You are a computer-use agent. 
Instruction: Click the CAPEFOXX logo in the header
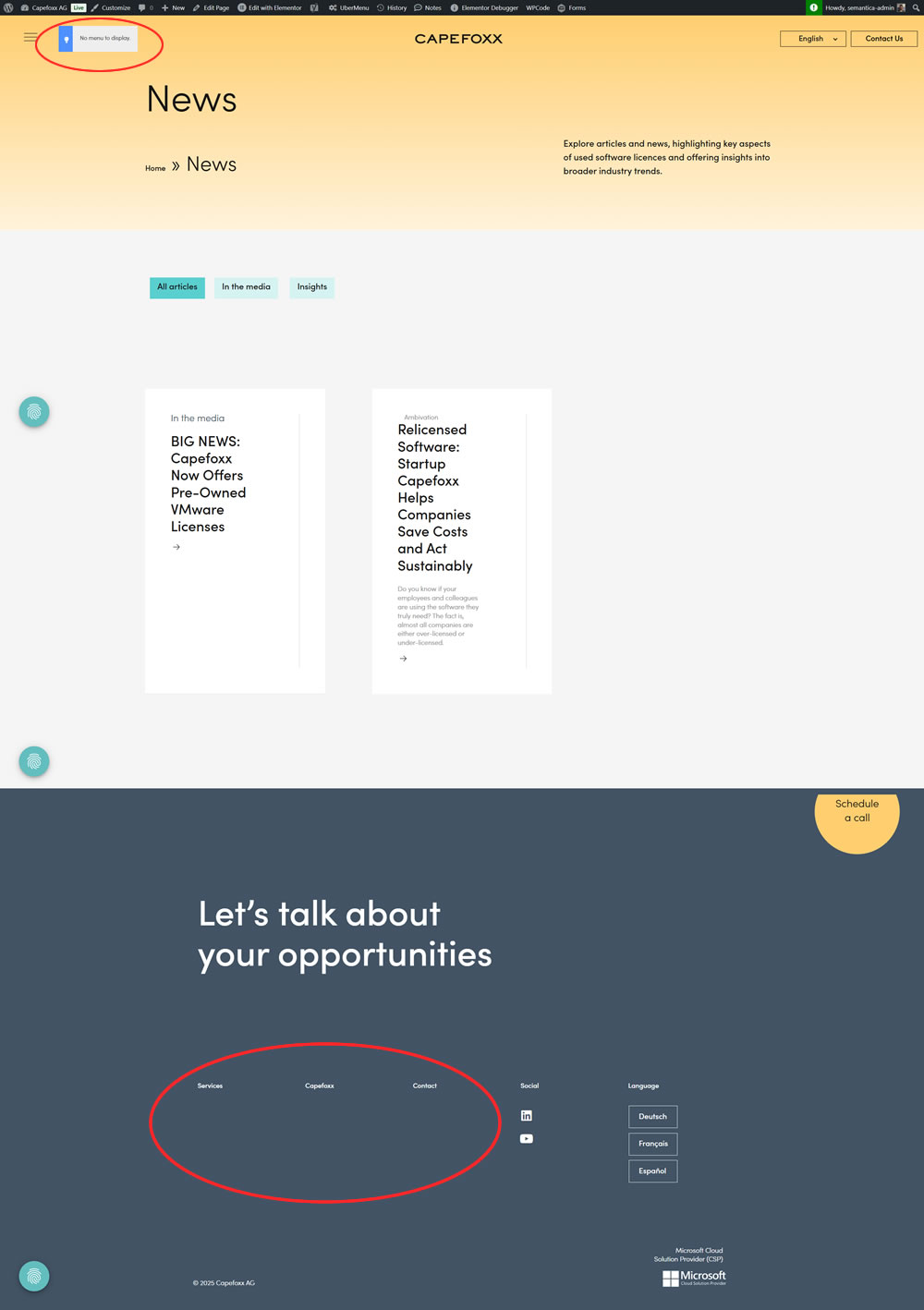tap(458, 39)
